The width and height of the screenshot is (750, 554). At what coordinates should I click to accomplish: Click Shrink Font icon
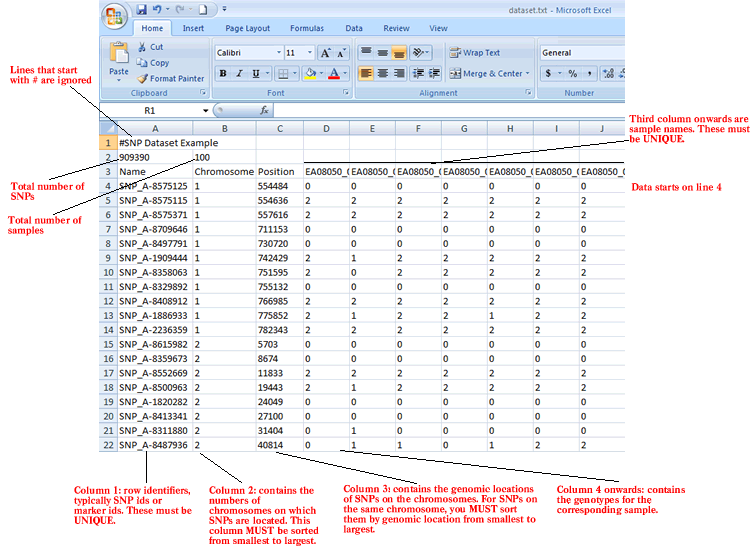(x=342, y=53)
